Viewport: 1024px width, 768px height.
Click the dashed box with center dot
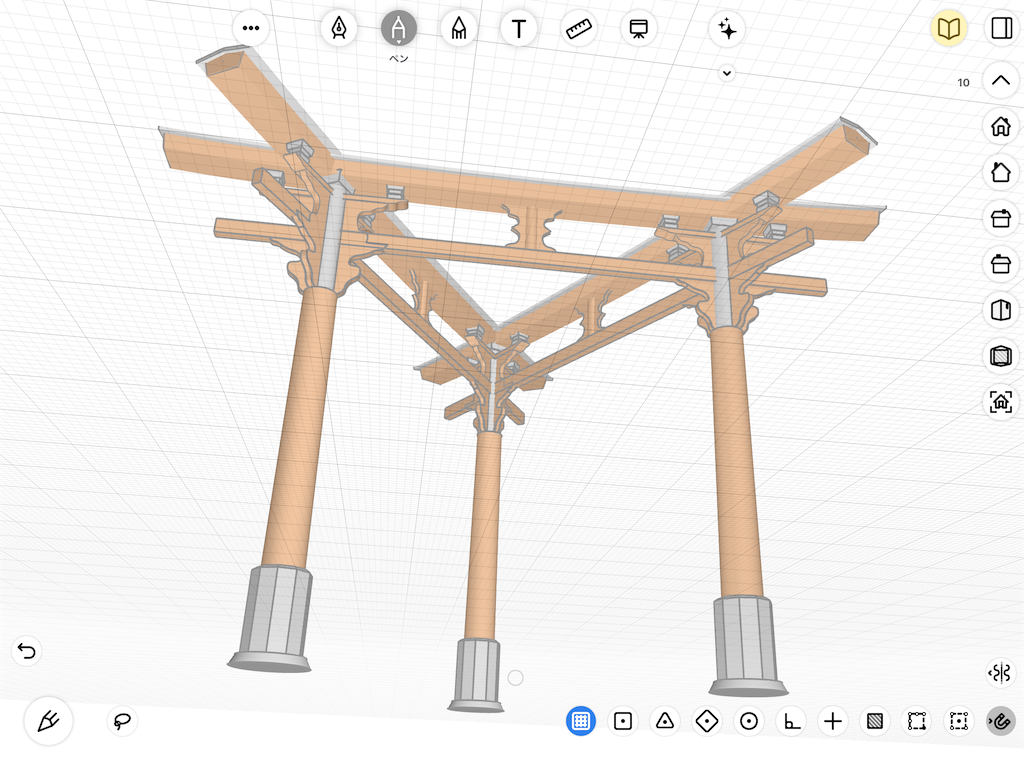coord(959,721)
